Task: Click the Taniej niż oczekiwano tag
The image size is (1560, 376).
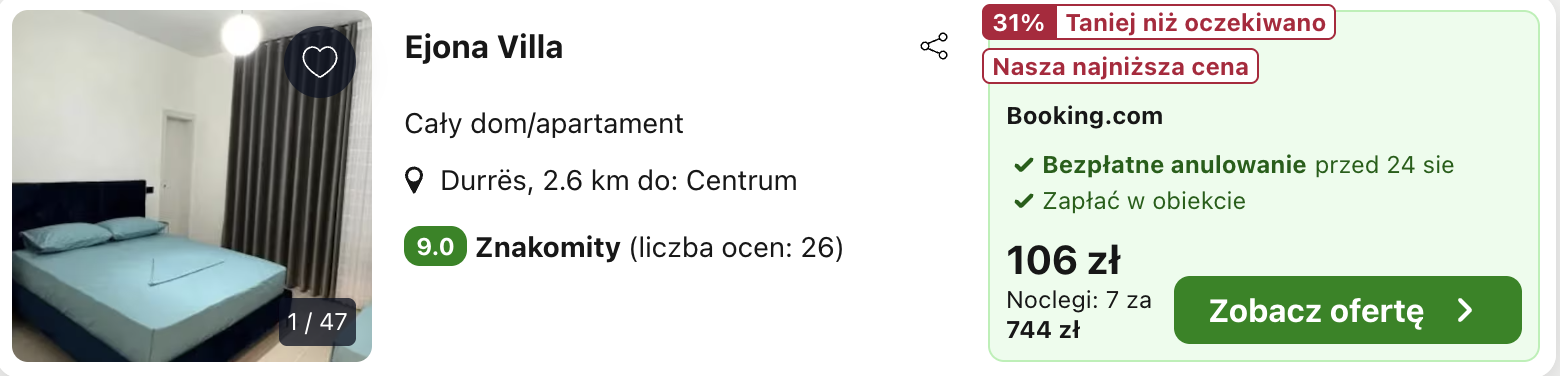Action: [1195, 23]
